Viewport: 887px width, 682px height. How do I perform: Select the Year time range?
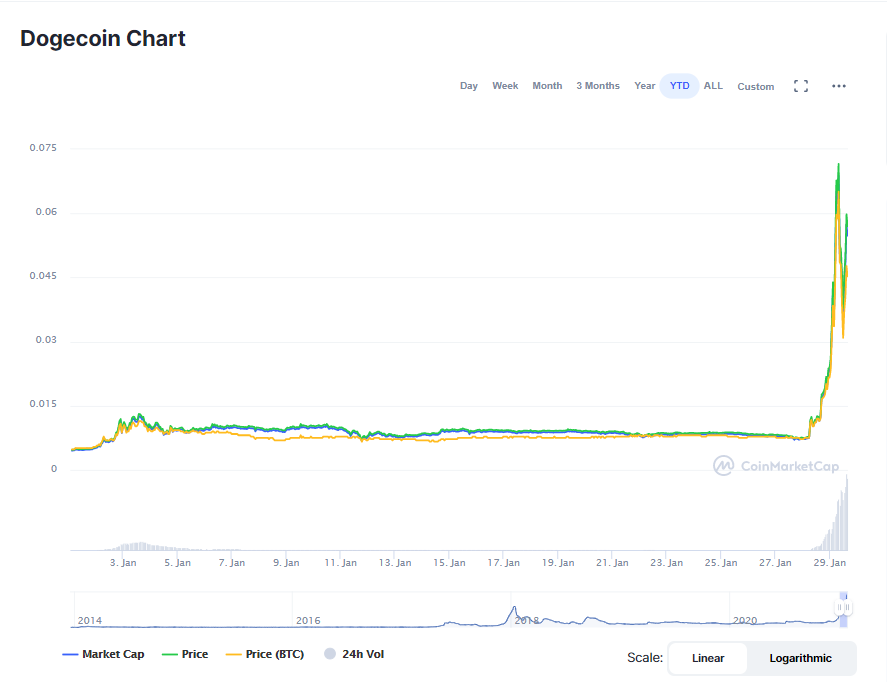tap(644, 86)
